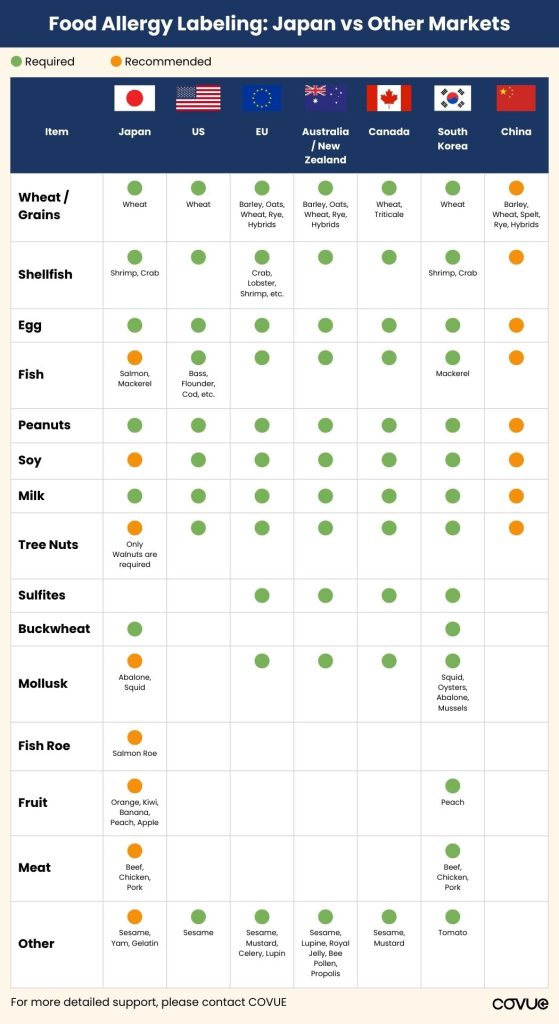559x1024 pixels.
Task: Select the EU flag icon
Action: click(262, 99)
